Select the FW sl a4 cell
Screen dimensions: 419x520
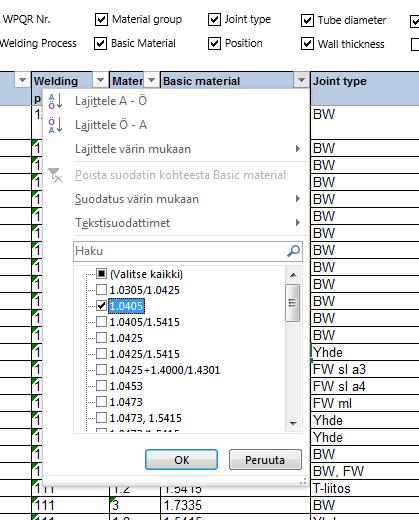[365, 386]
